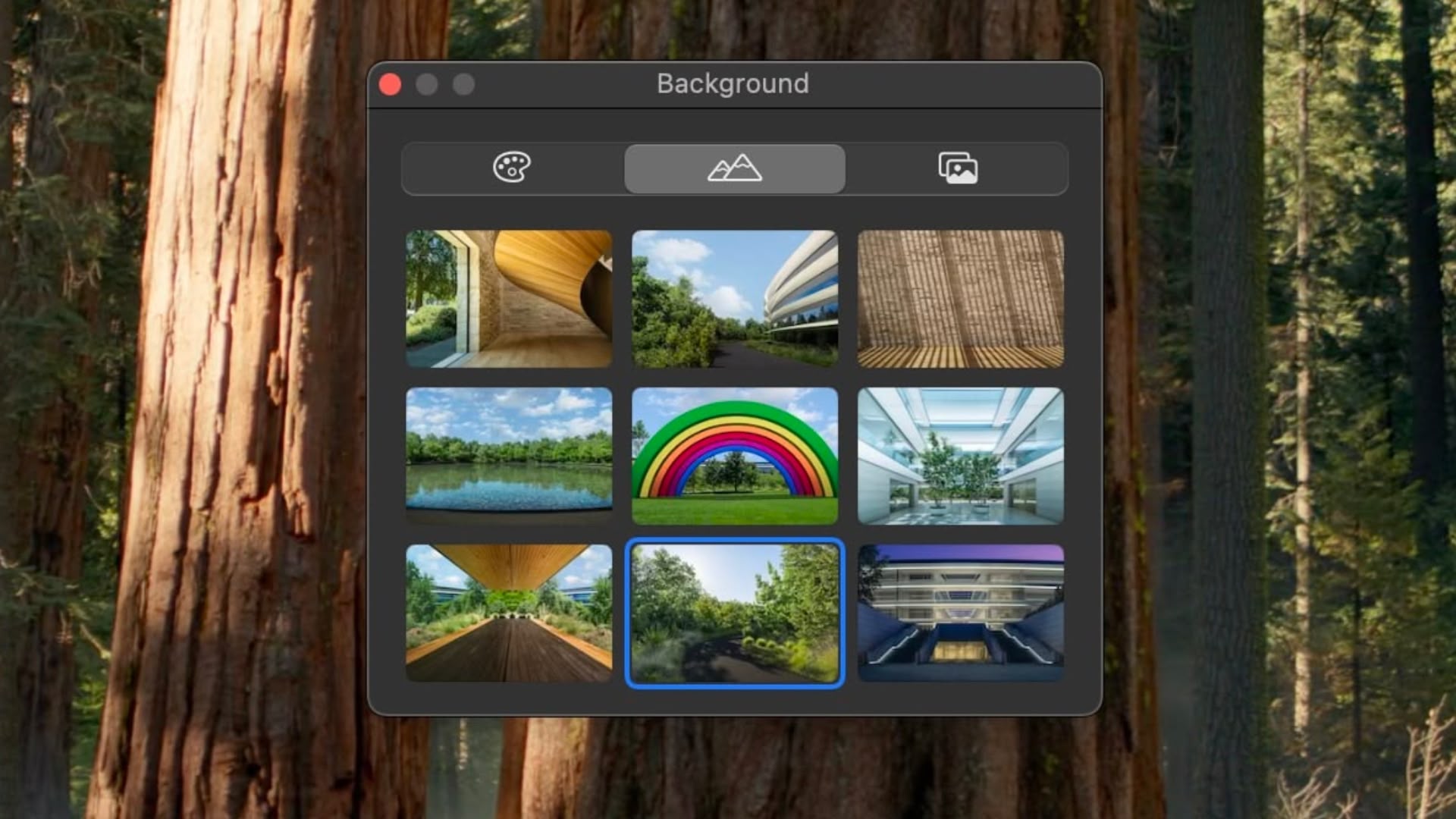
Task: Minimize the Background window
Action: 428,84
